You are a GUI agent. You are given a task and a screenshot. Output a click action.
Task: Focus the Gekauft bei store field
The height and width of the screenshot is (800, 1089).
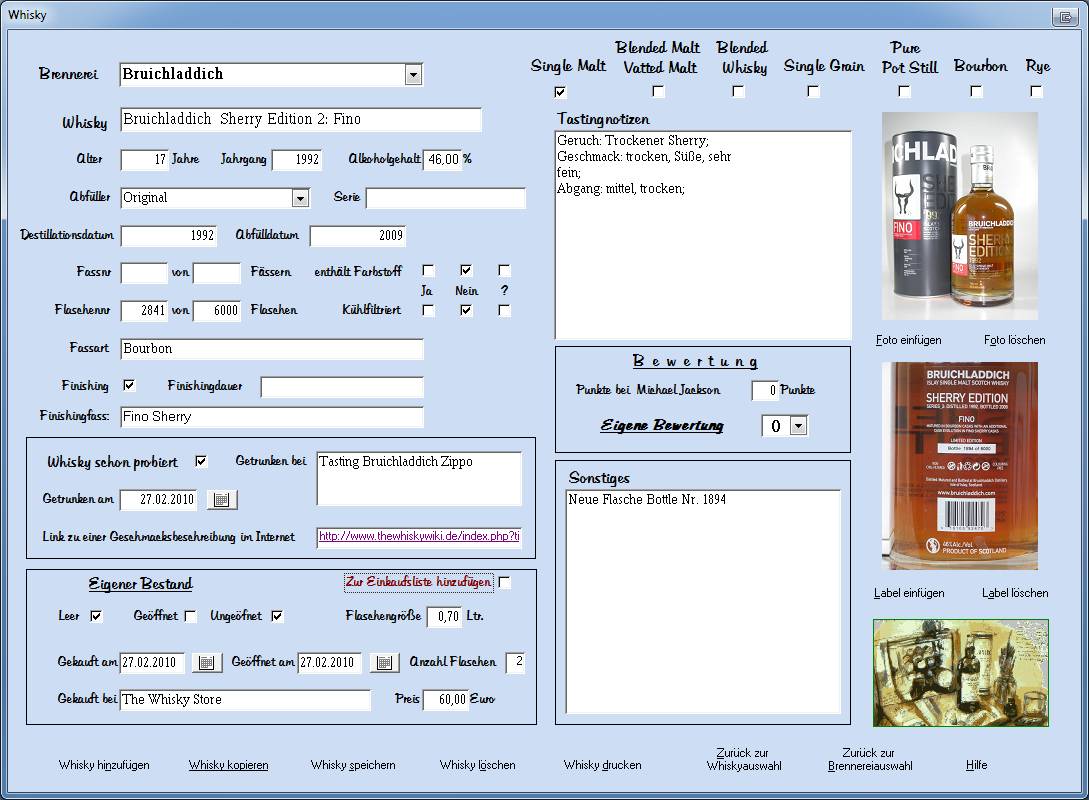[246, 700]
